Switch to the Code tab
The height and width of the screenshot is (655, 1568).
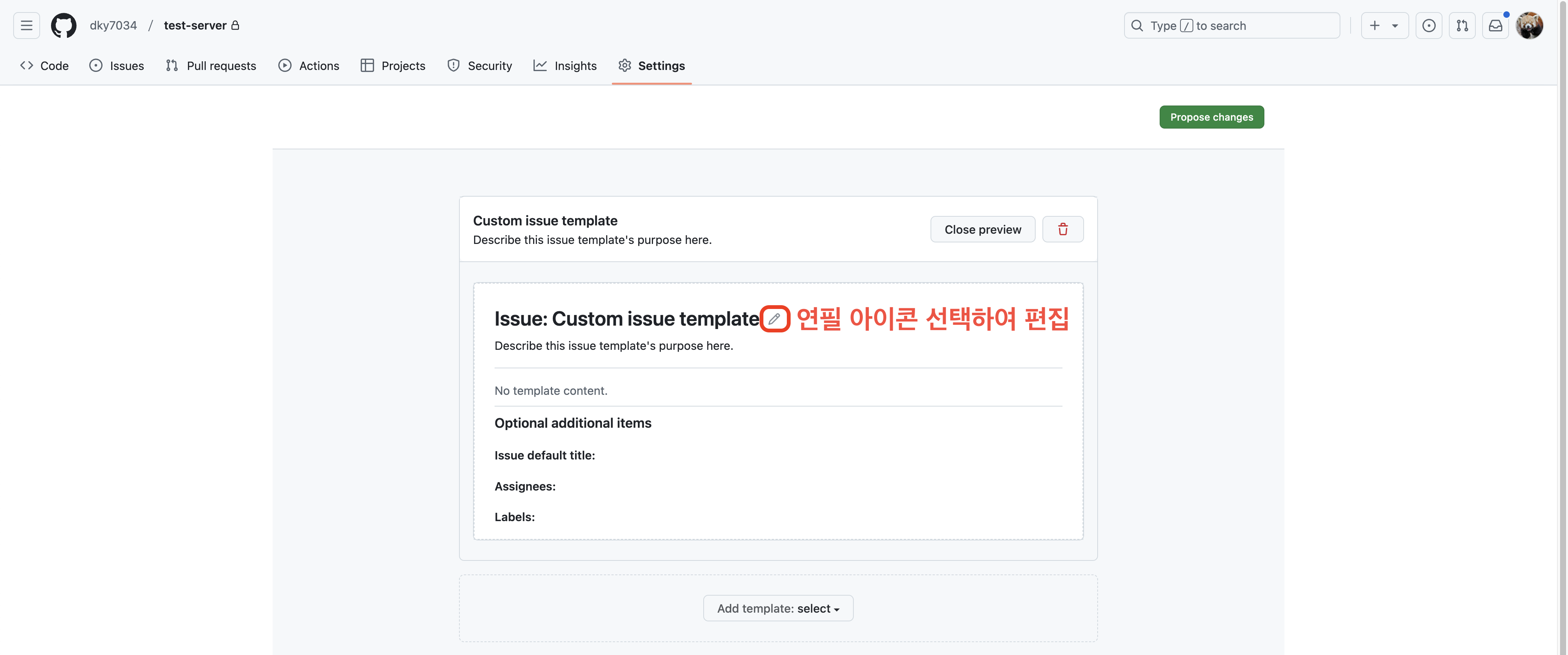point(45,66)
